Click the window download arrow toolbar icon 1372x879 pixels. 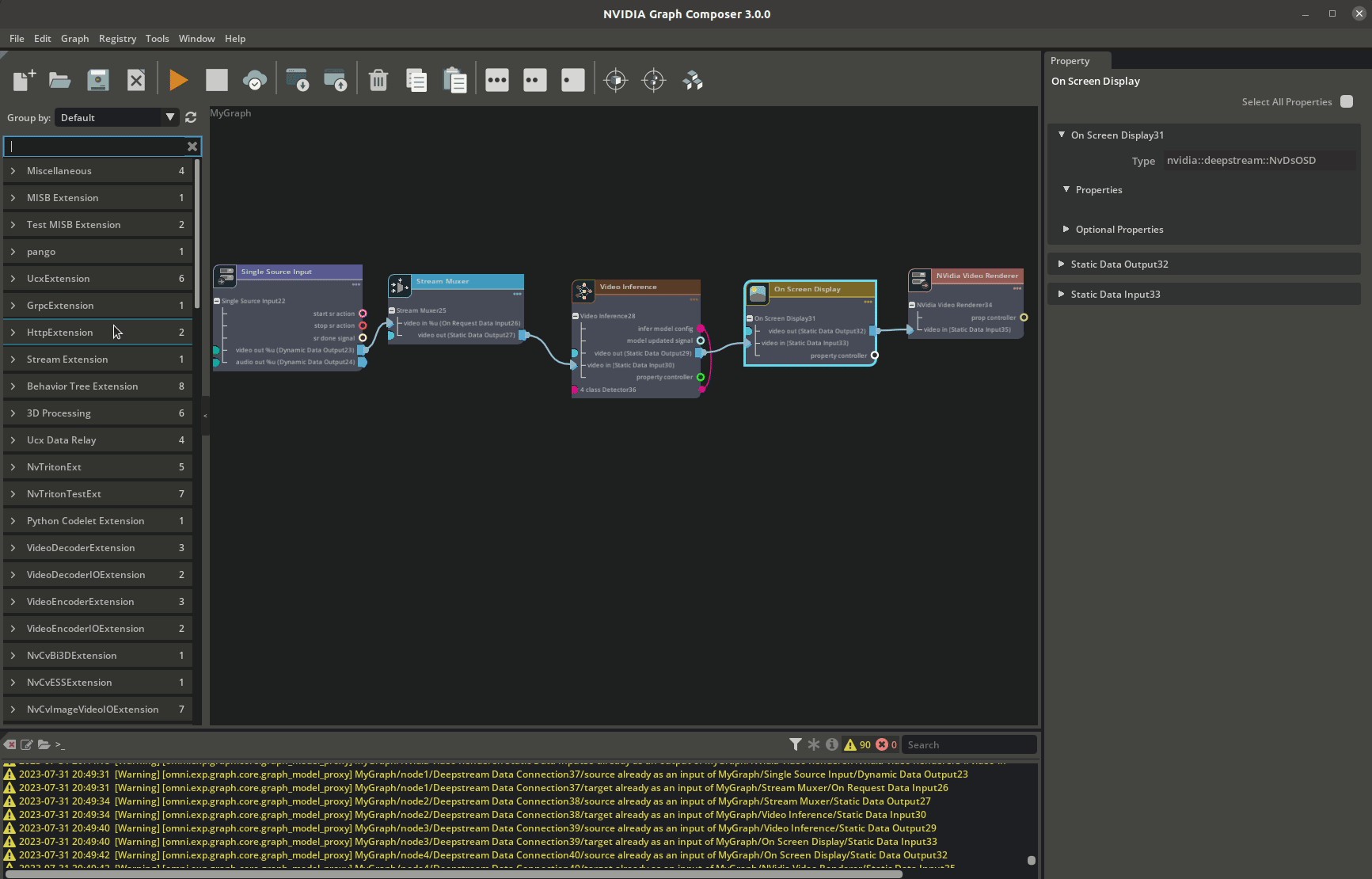pos(298,80)
